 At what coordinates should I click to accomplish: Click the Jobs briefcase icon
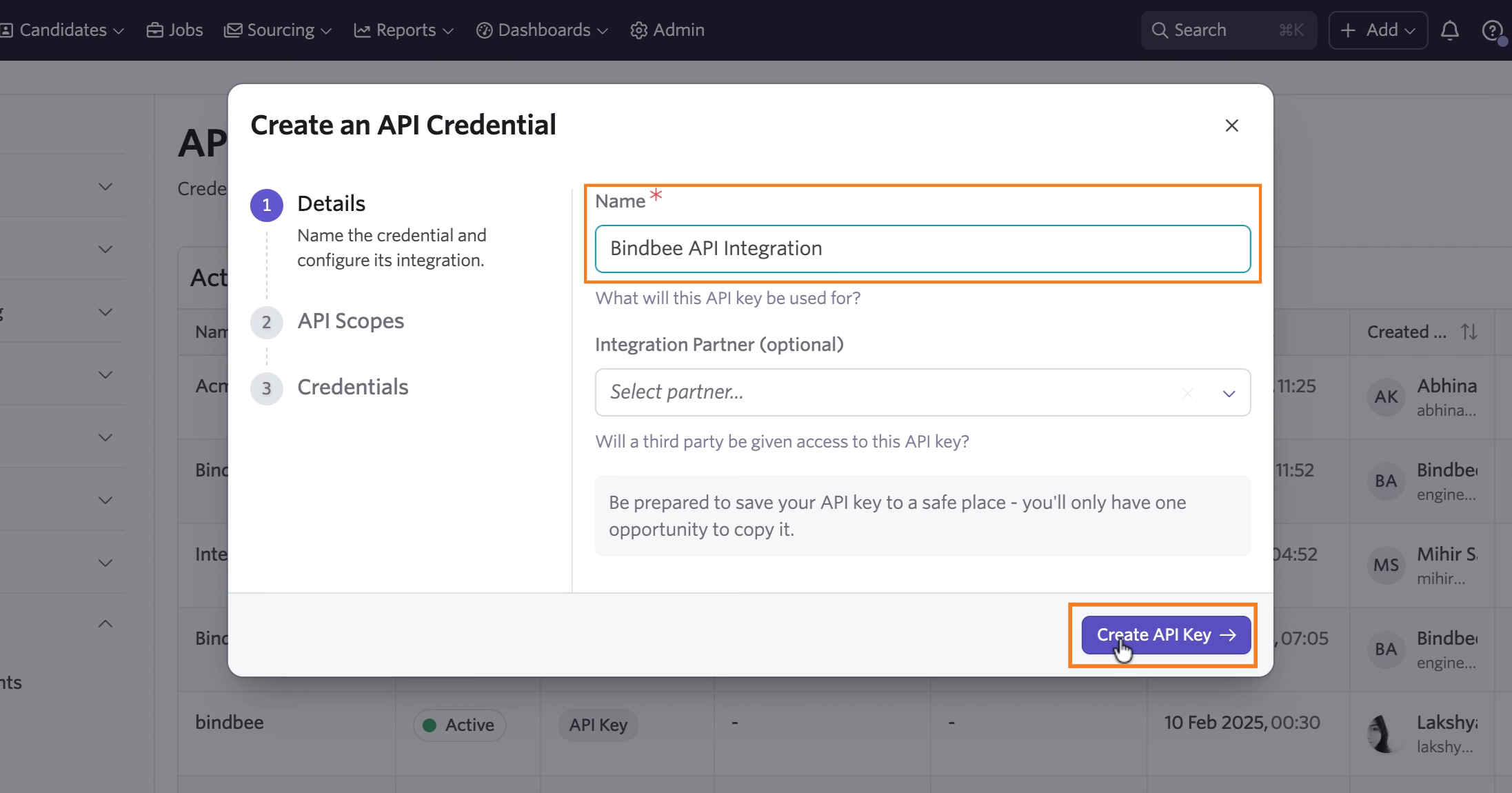154,30
